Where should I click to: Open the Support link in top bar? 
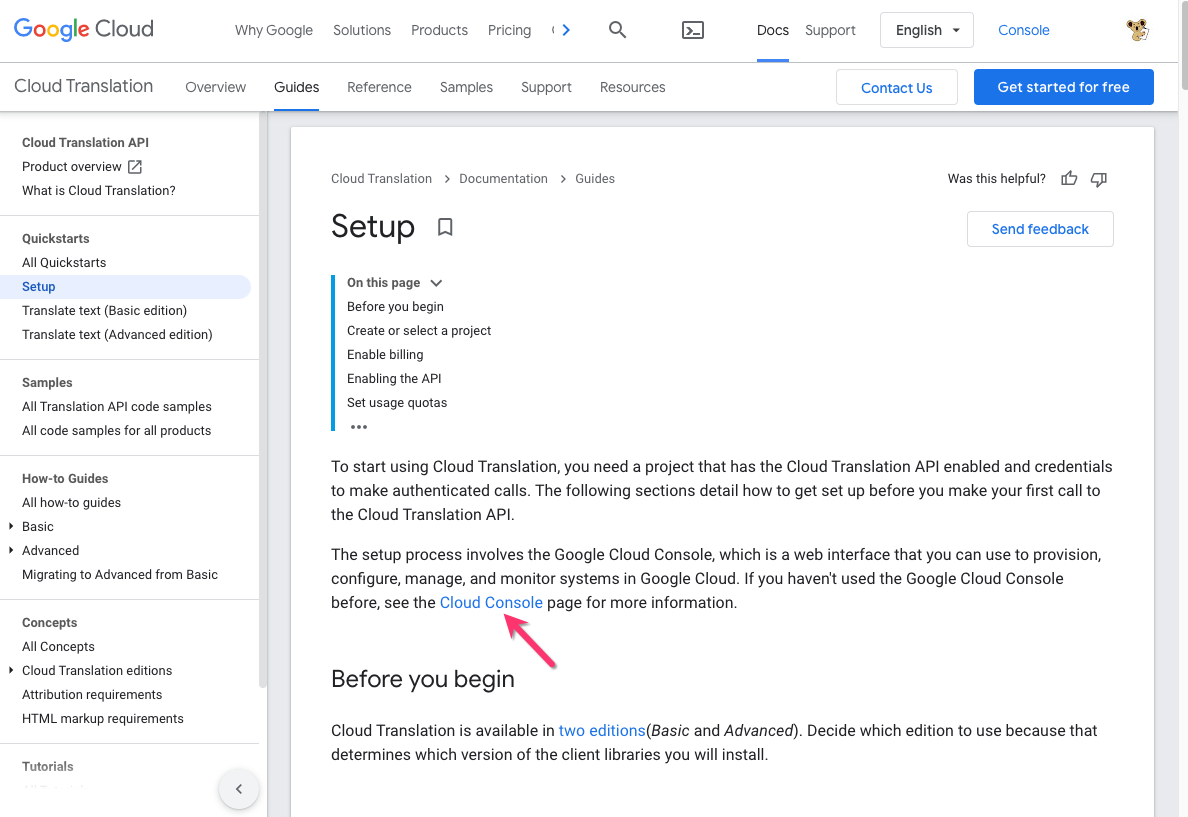click(x=830, y=30)
